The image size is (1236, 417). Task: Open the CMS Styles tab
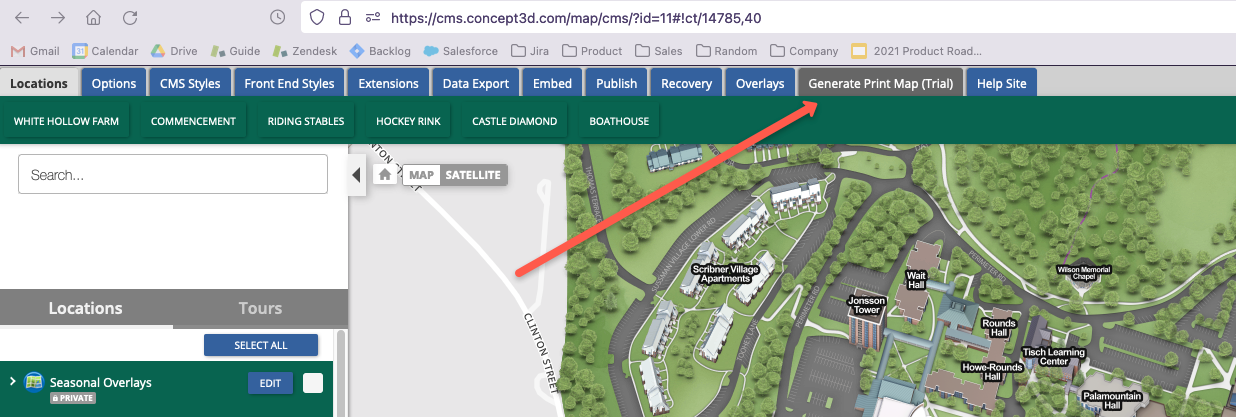[x=191, y=83]
